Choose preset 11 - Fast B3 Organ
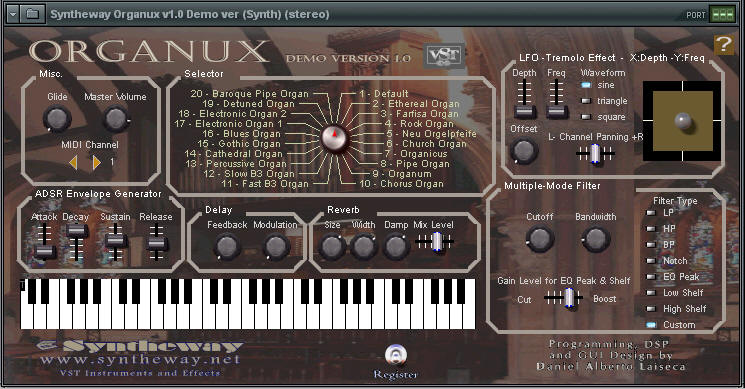745x389 pixels. [265, 184]
